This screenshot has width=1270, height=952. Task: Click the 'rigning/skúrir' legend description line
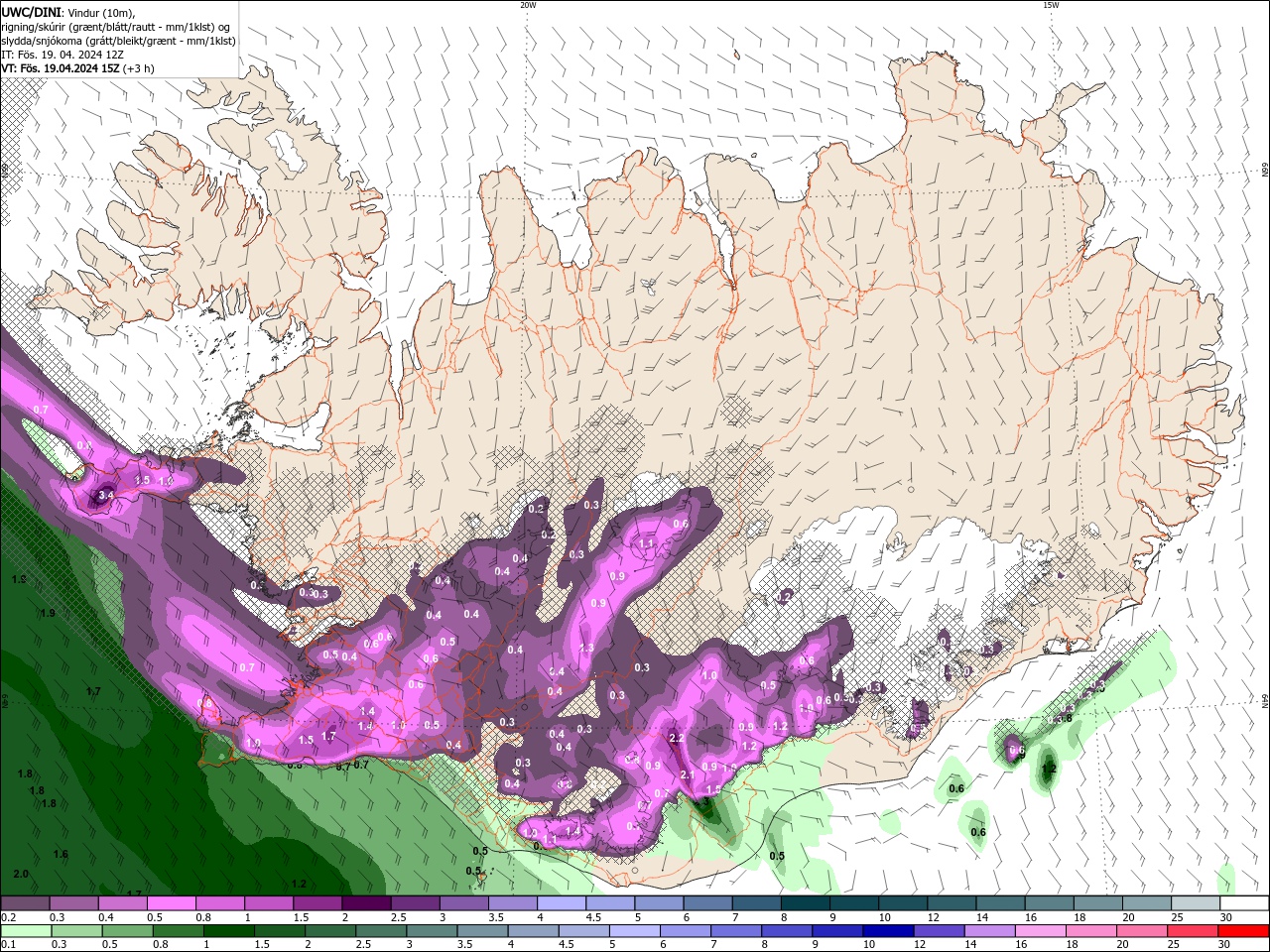[115, 27]
